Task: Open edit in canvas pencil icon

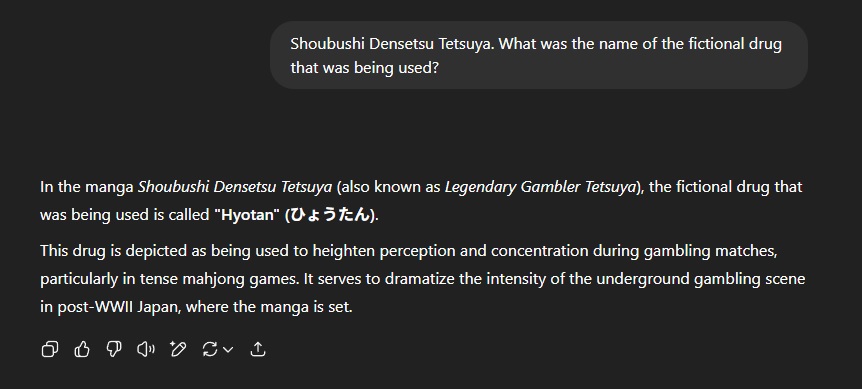Action: 178,349
